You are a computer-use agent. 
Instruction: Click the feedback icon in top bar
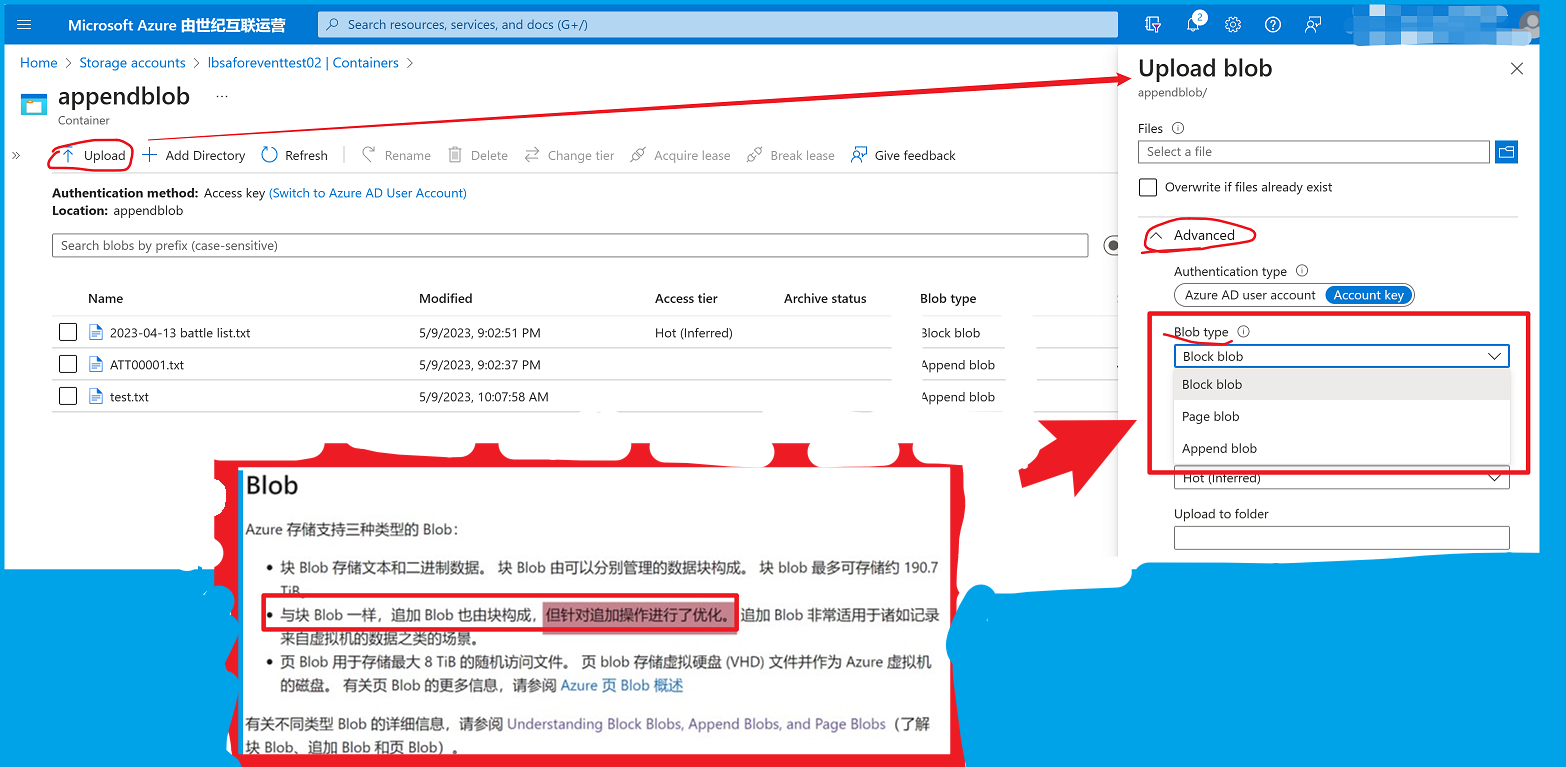(1313, 25)
